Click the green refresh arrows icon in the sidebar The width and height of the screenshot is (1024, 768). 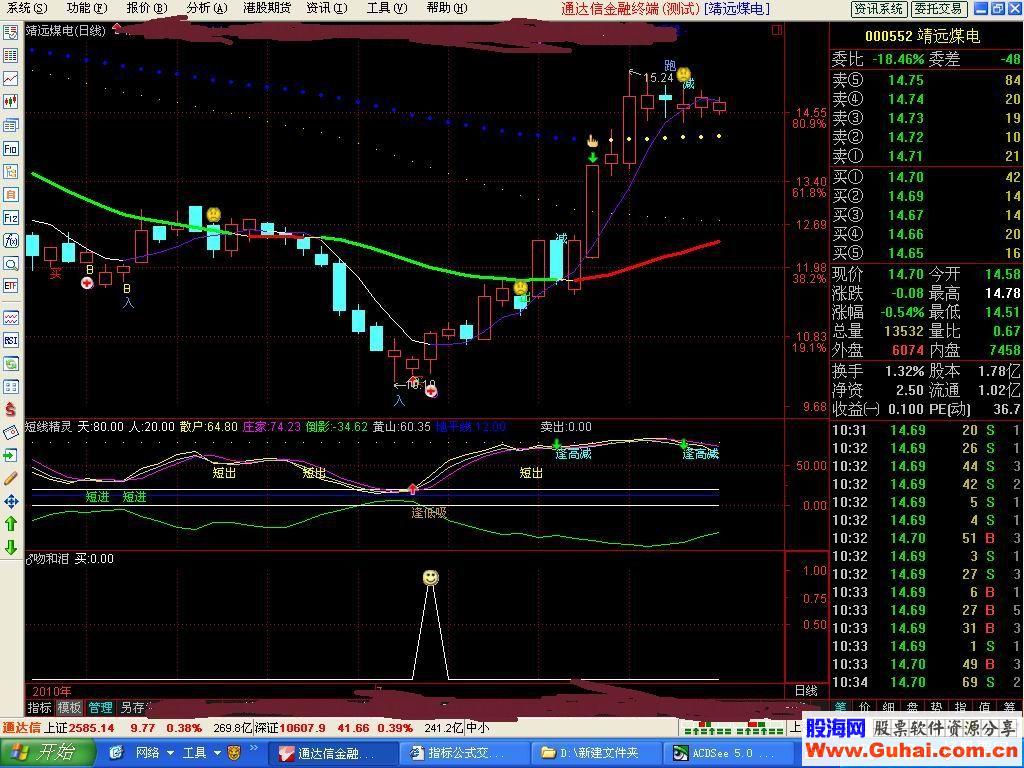[x=10, y=364]
